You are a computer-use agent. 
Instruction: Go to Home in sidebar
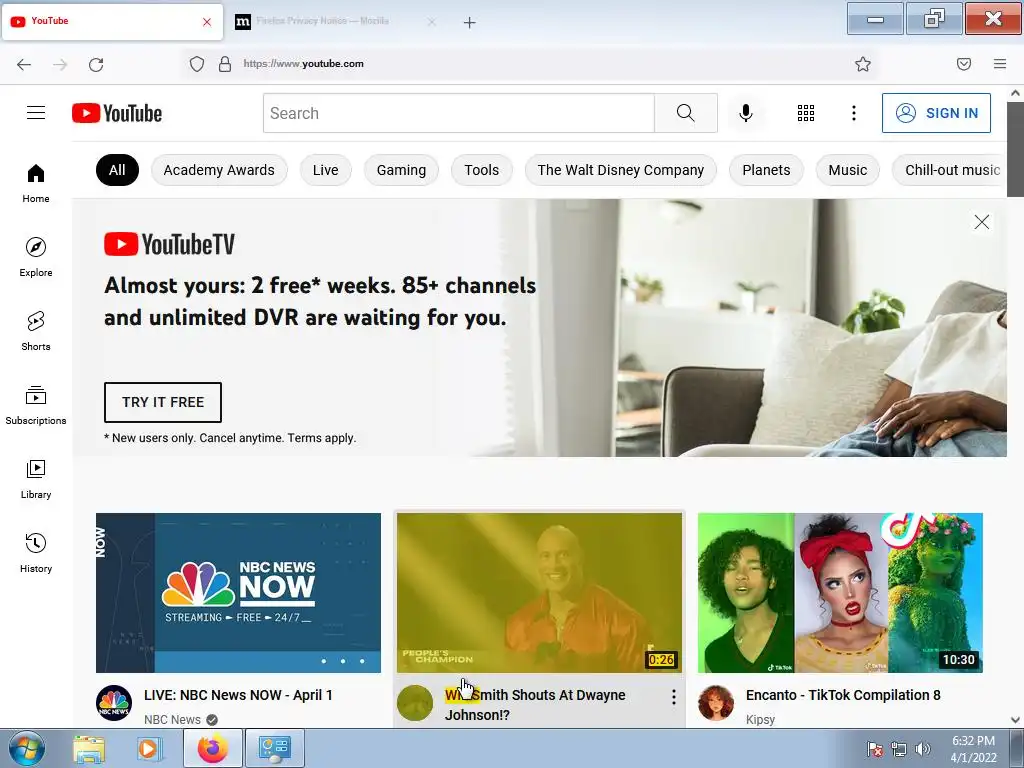[x=36, y=184]
